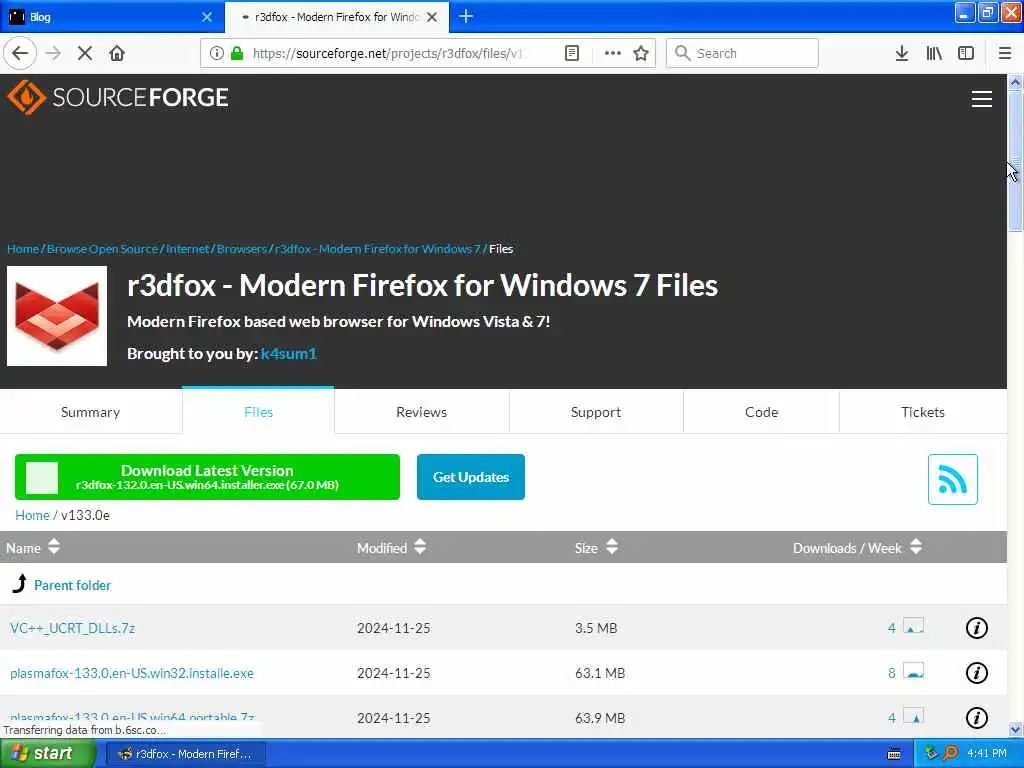Image resolution: width=1024 pixels, height=768 pixels.
Task: Sort files by Downloads / Week
Action: click(x=857, y=547)
